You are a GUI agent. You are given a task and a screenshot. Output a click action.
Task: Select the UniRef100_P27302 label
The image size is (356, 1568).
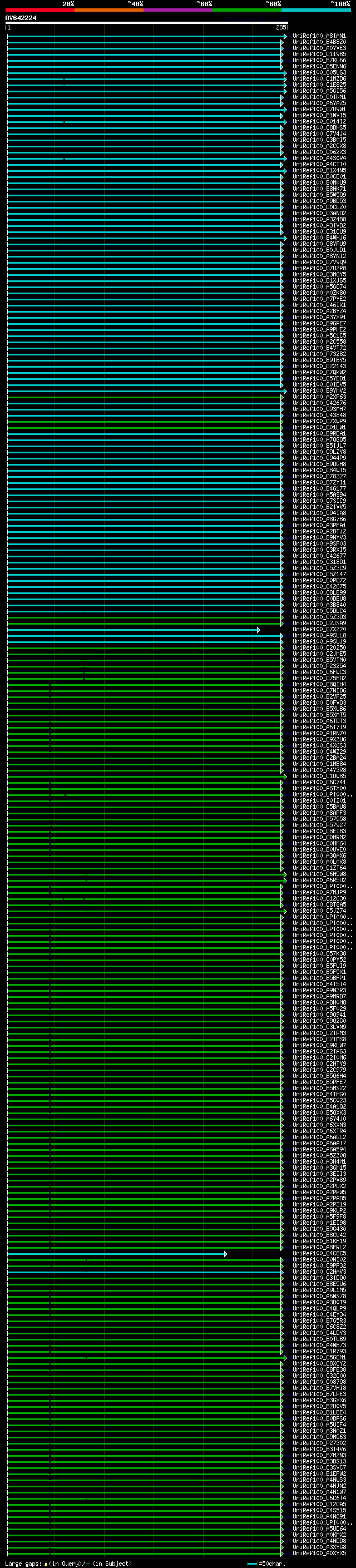pyautogui.click(x=319, y=1443)
